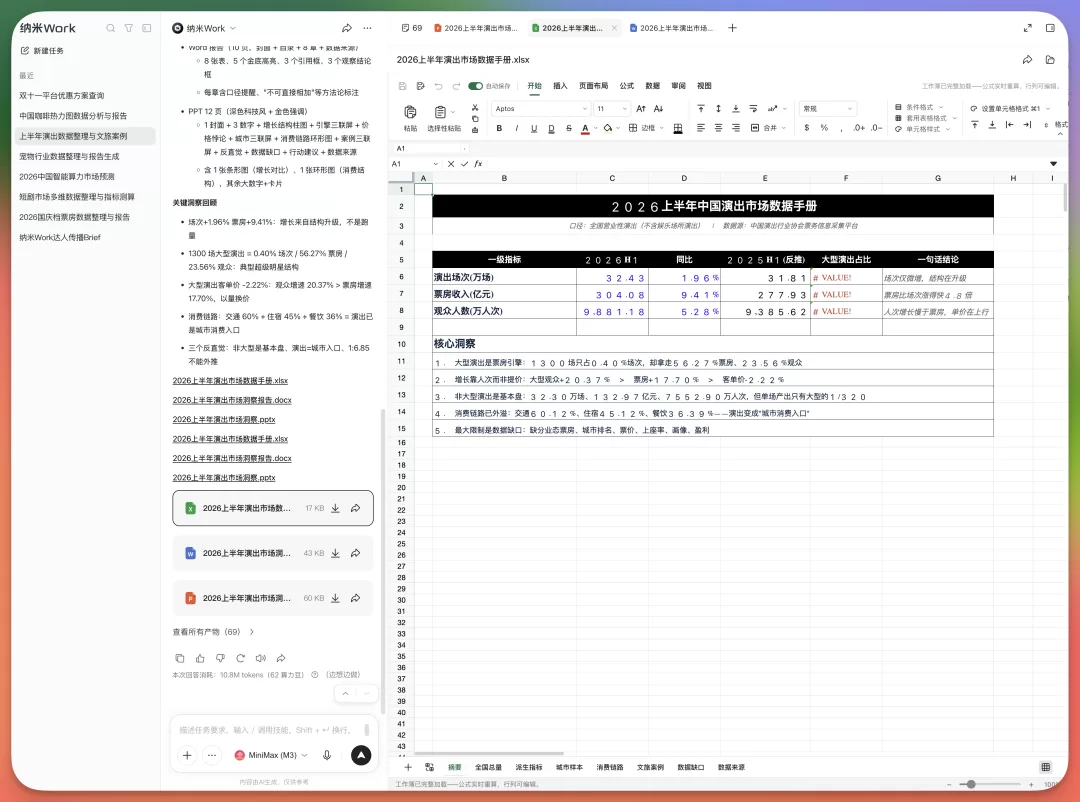
Task: Share the 43 KB docx file
Action: tap(355, 553)
